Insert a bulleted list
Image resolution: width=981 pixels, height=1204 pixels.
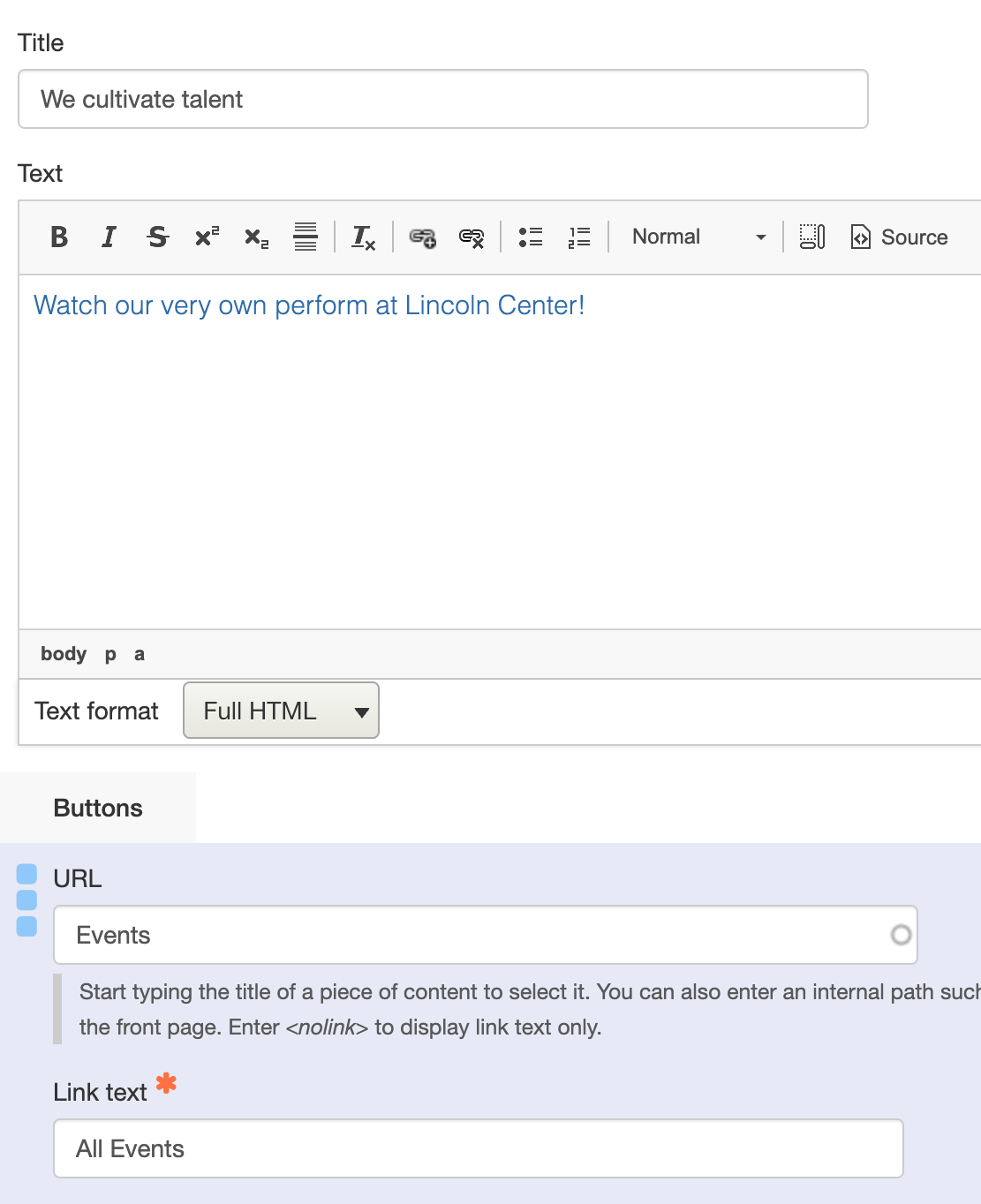pyautogui.click(x=531, y=237)
